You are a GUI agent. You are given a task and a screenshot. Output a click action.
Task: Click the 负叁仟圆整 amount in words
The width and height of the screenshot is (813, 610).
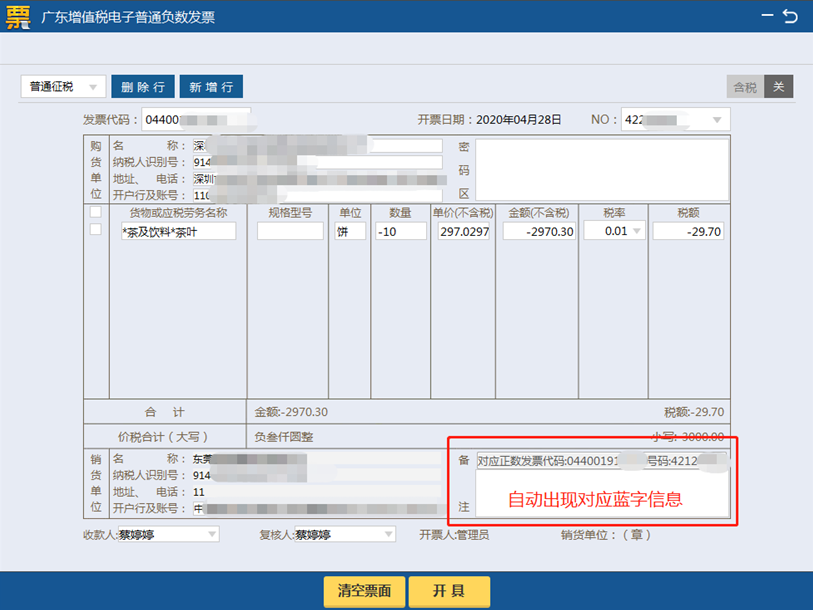click(x=284, y=437)
